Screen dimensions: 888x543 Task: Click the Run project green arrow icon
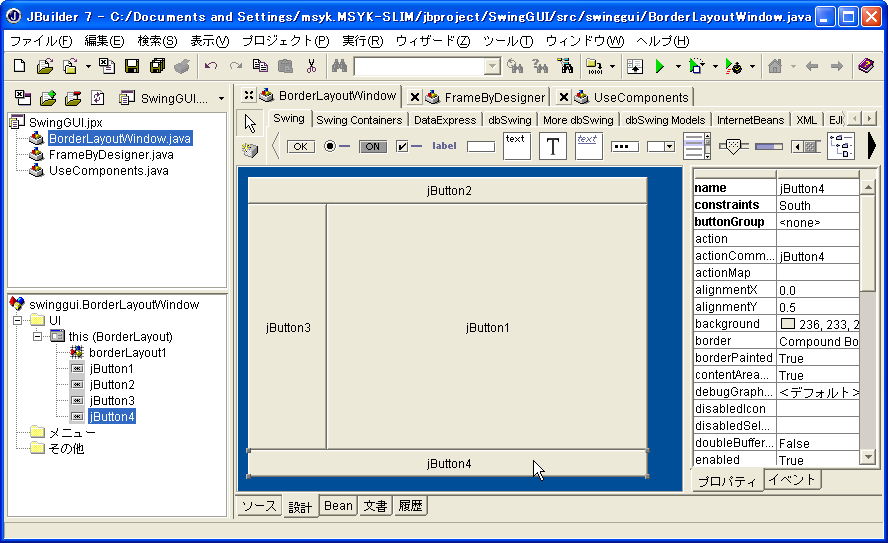tap(659, 66)
